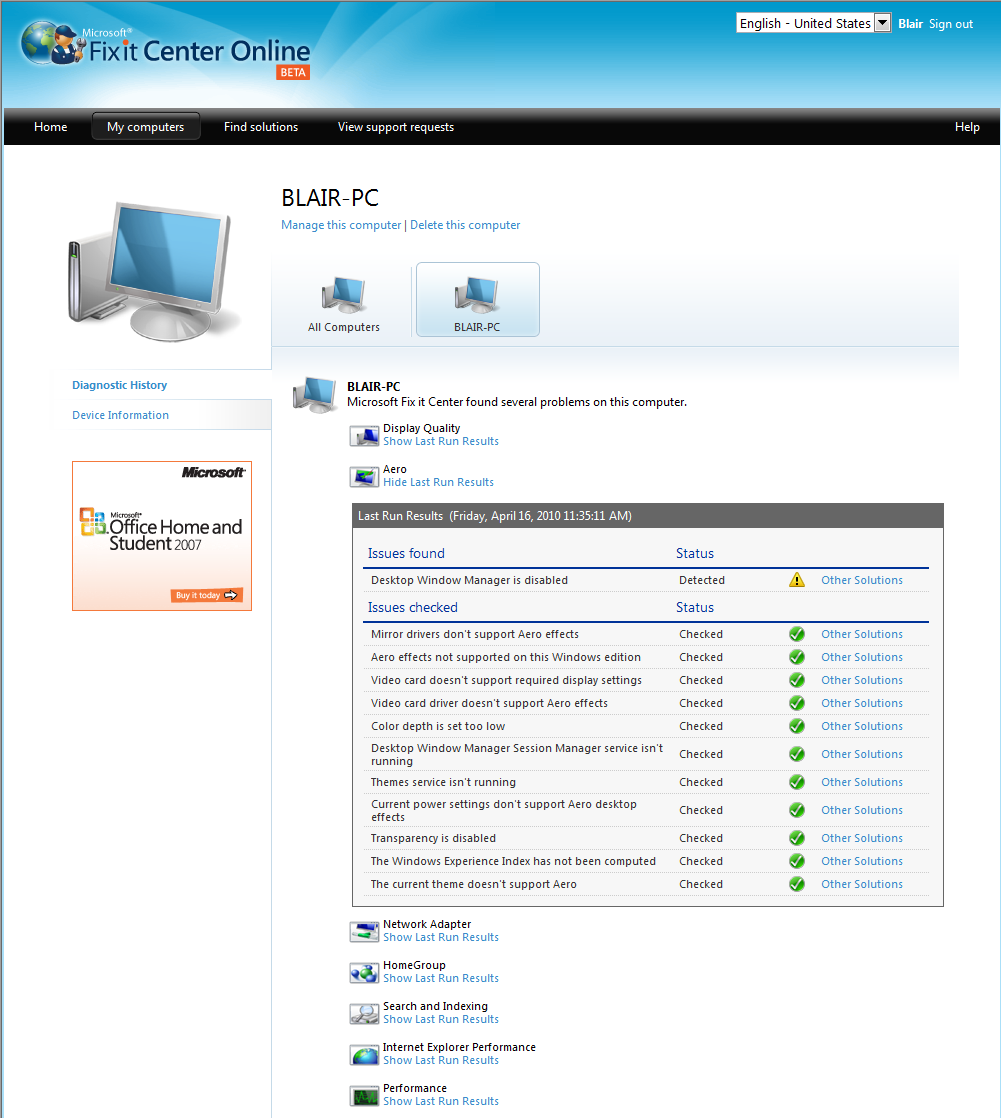Image resolution: width=1001 pixels, height=1118 pixels.
Task: Click Manage this computer link
Action: pos(341,225)
